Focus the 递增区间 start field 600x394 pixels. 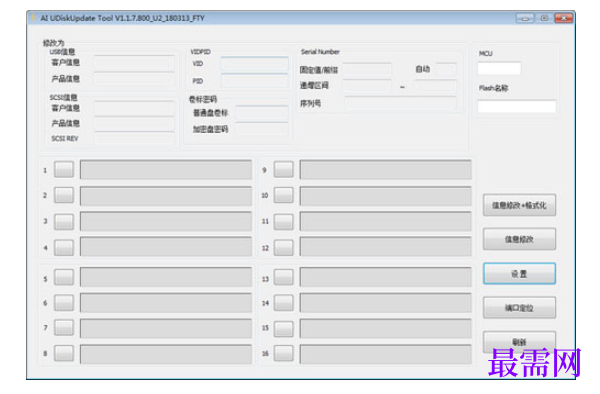click(x=367, y=86)
